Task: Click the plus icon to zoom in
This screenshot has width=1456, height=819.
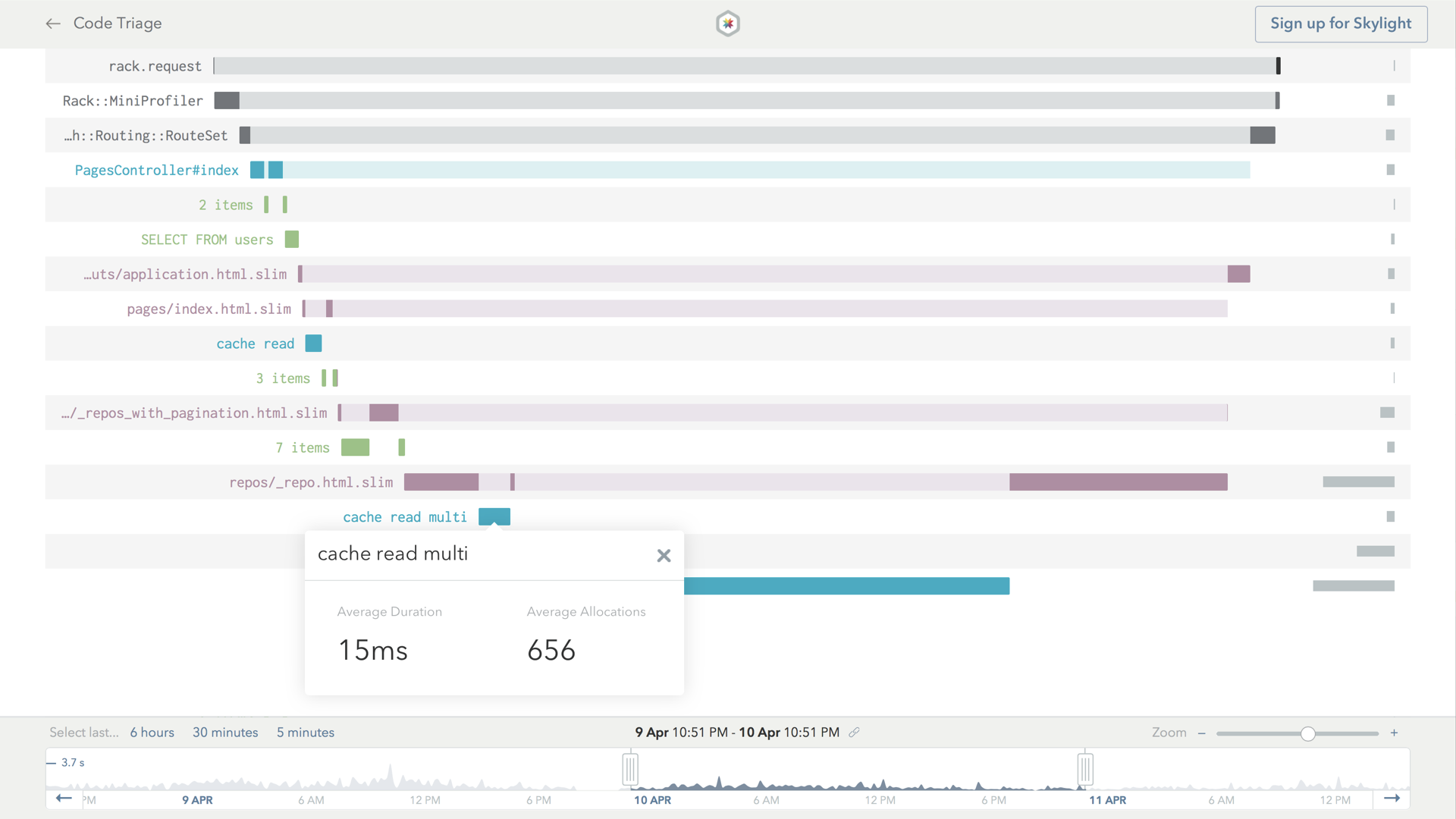Action: click(1395, 733)
